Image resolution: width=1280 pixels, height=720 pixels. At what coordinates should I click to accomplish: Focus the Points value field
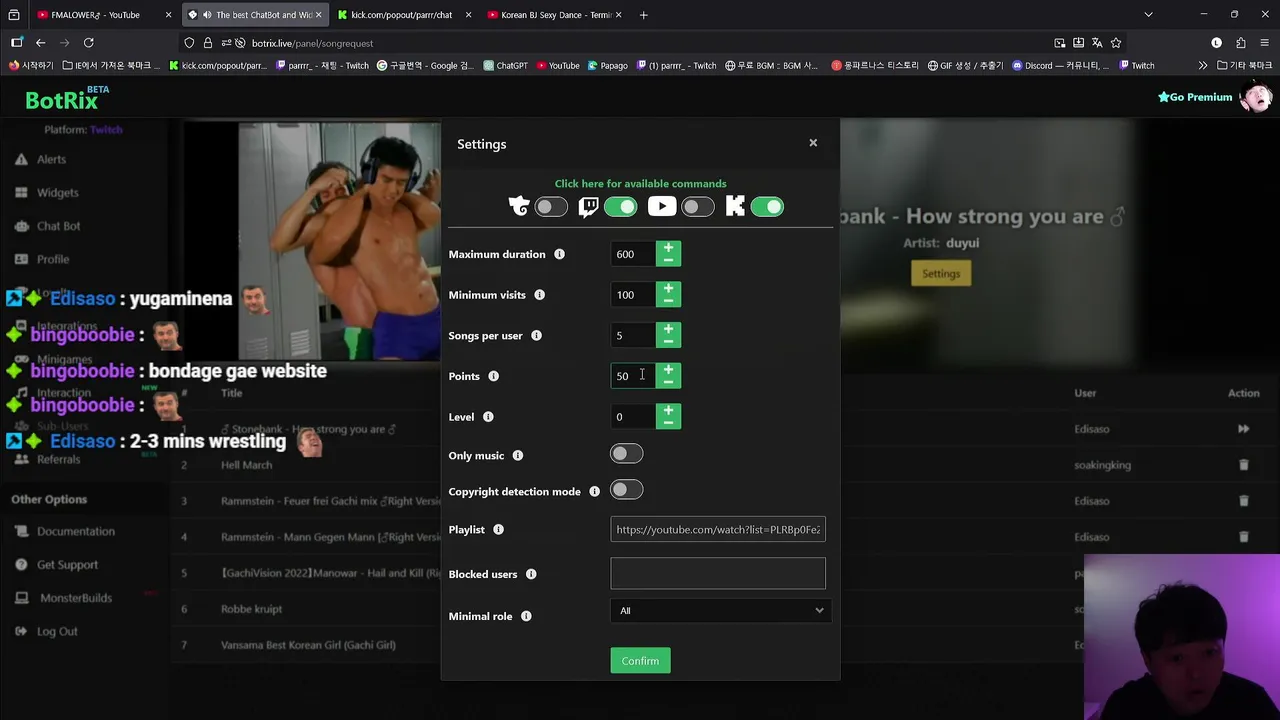(633, 376)
